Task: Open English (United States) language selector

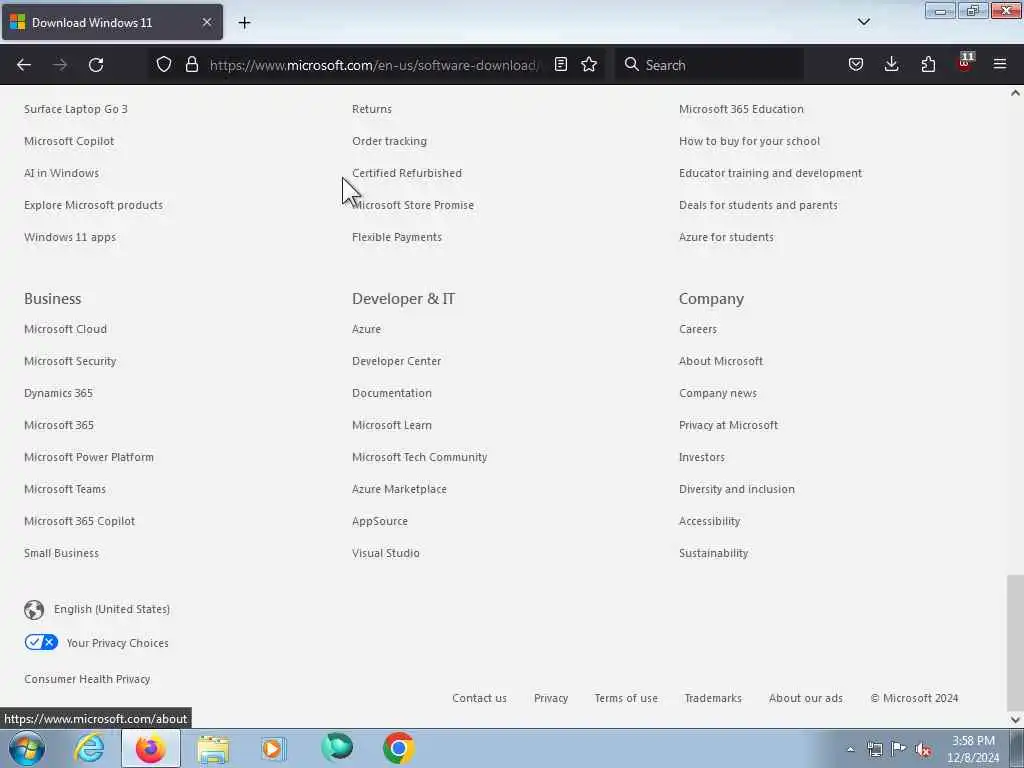Action: (112, 609)
